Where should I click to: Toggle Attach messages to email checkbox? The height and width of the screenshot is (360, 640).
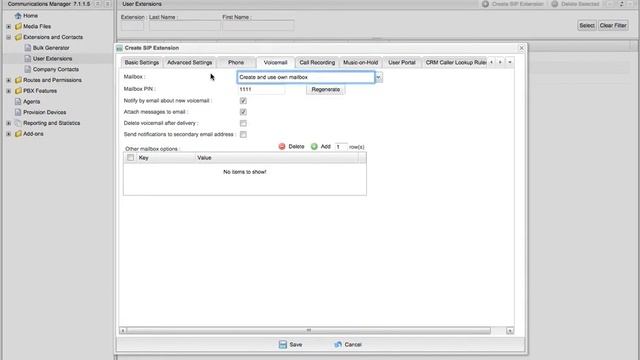pyautogui.click(x=243, y=112)
